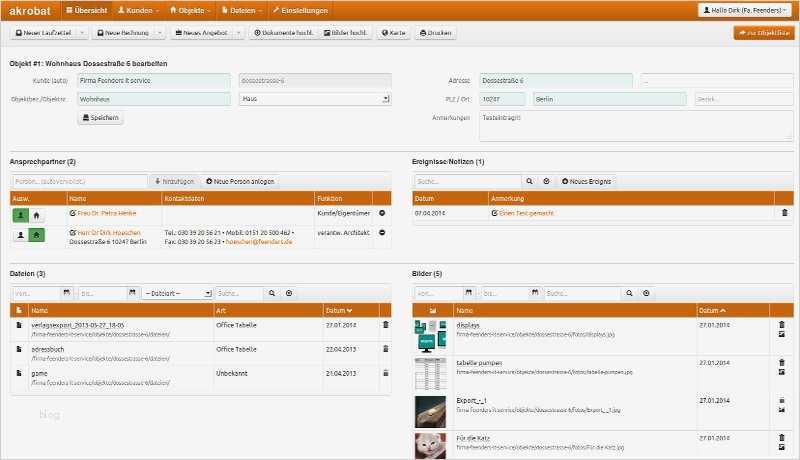The width and height of the screenshot is (800, 460).
Task: Open contact Herr Dr. Dirk Hoeschen link
Action: coord(109,233)
